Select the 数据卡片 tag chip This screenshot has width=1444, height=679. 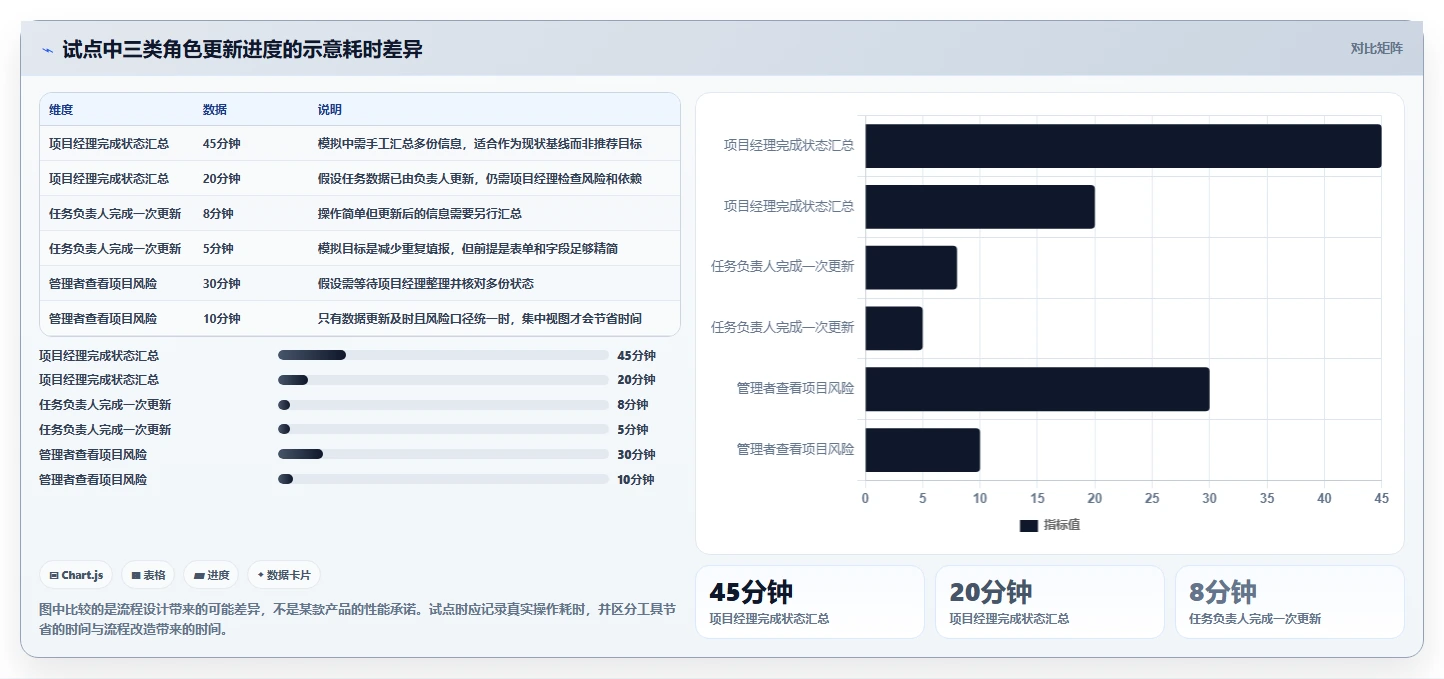click(284, 575)
